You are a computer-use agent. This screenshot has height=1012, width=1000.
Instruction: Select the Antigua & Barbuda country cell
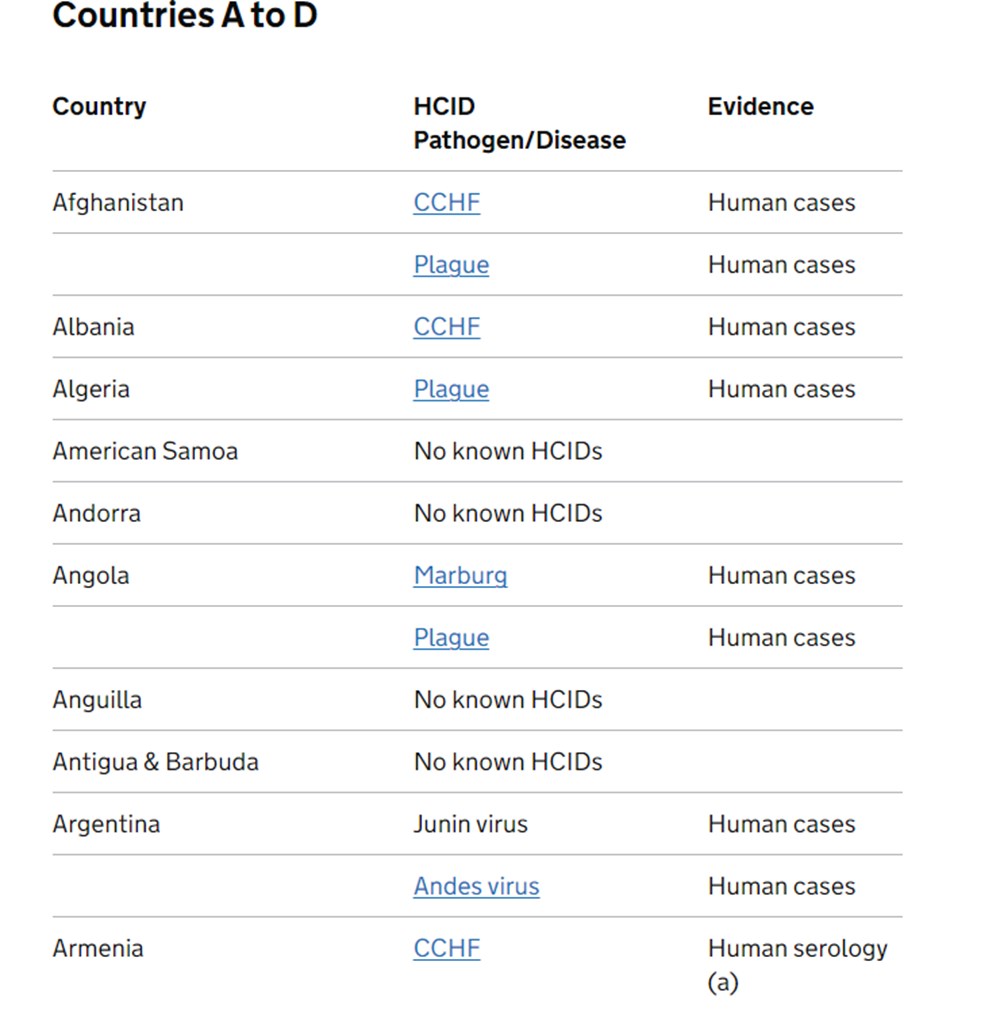pyautogui.click(x=155, y=762)
